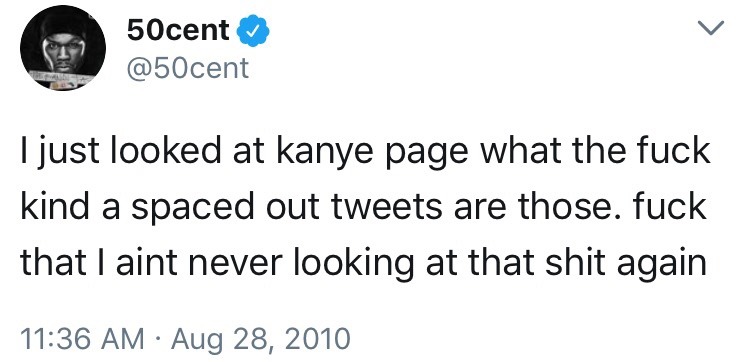Click the 11:36 AM timestamp
This screenshot has height=362, width=750.
(x=82, y=339)
